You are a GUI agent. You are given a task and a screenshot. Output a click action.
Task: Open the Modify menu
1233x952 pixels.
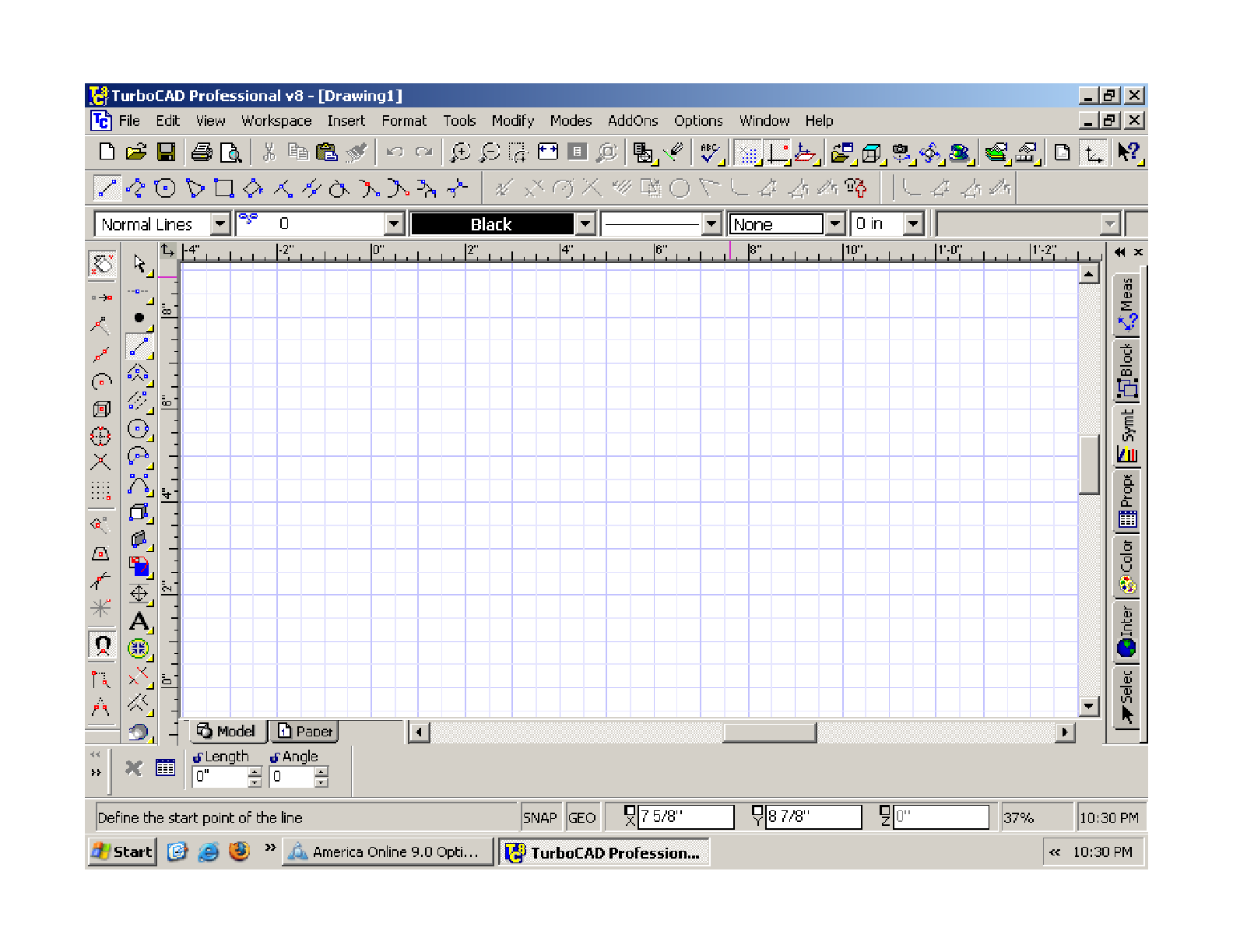tap(512, 121)
